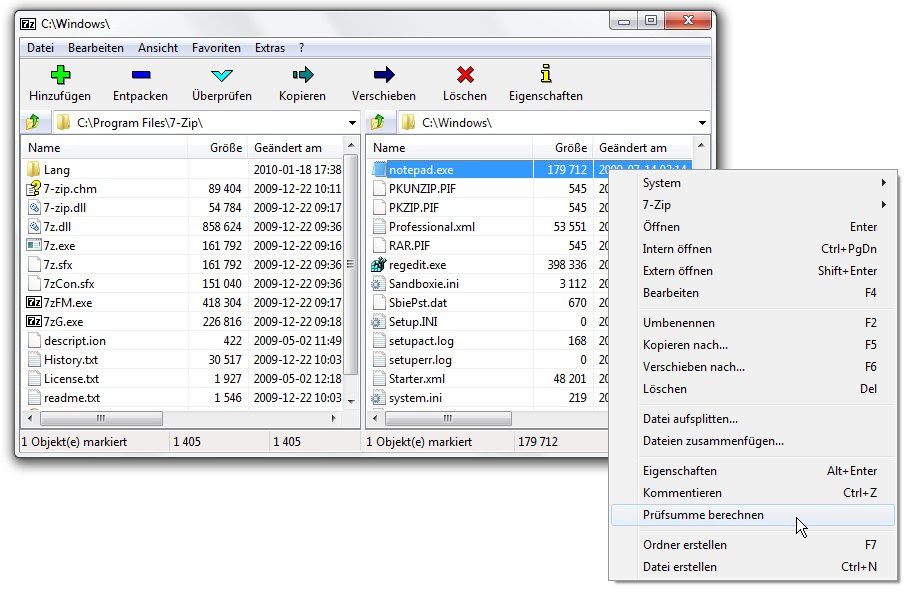The image size is (916, 599).
Task: Click the Eigenschaften info icon
Action: tap(546, 74)
